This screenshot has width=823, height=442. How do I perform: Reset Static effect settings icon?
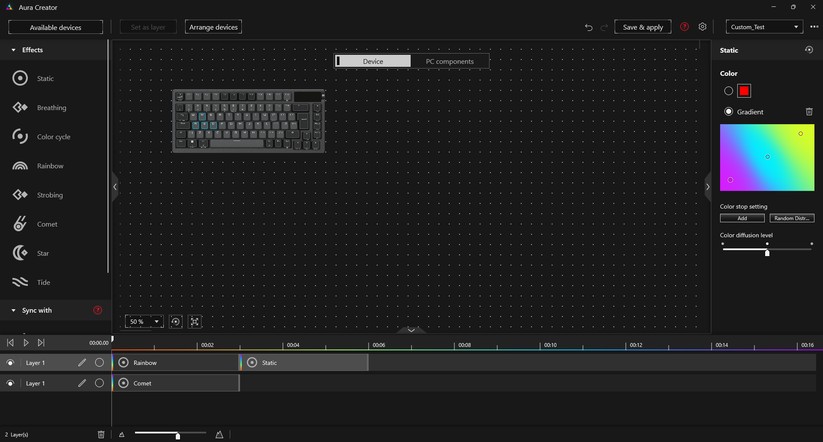[x=808, y=49]
